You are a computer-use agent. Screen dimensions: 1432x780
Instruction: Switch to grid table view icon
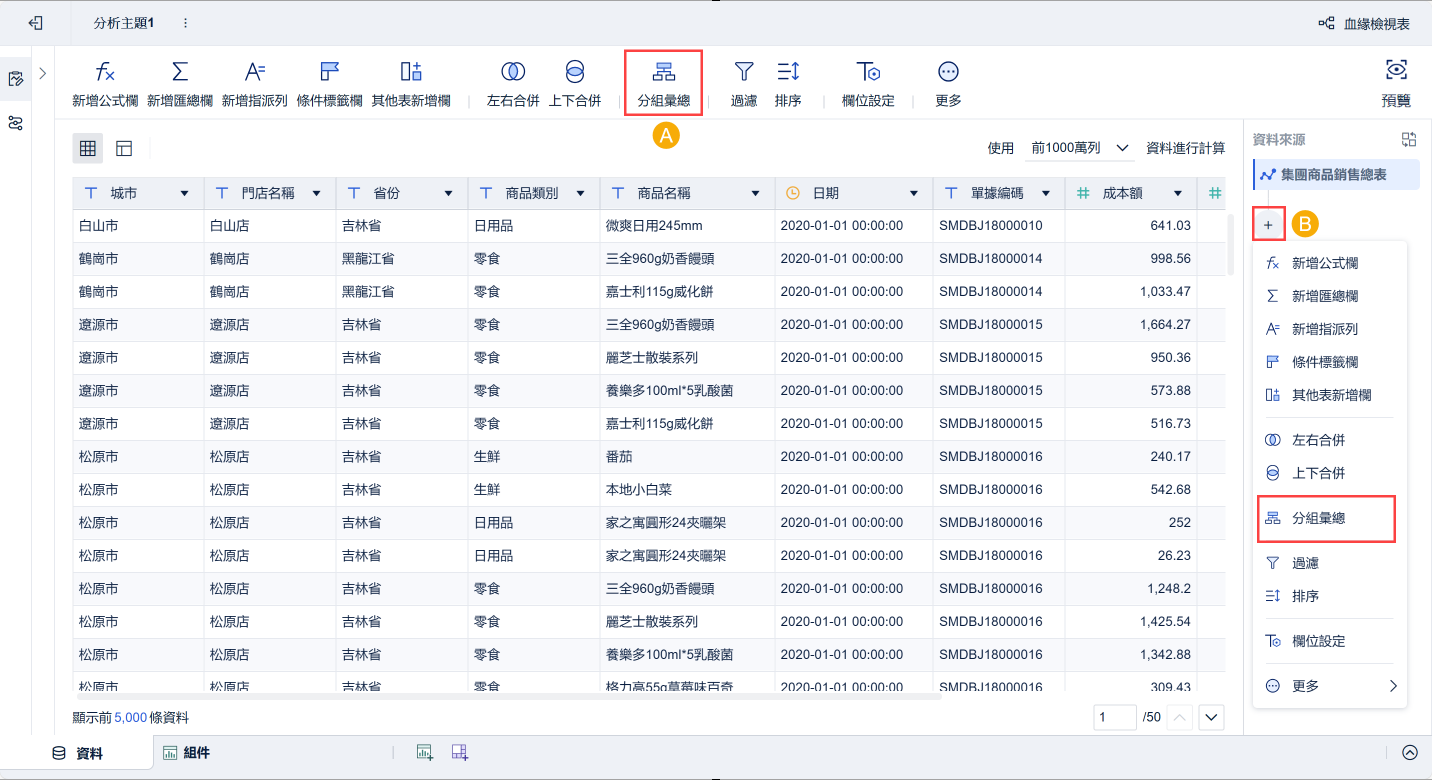coord(87,147)
